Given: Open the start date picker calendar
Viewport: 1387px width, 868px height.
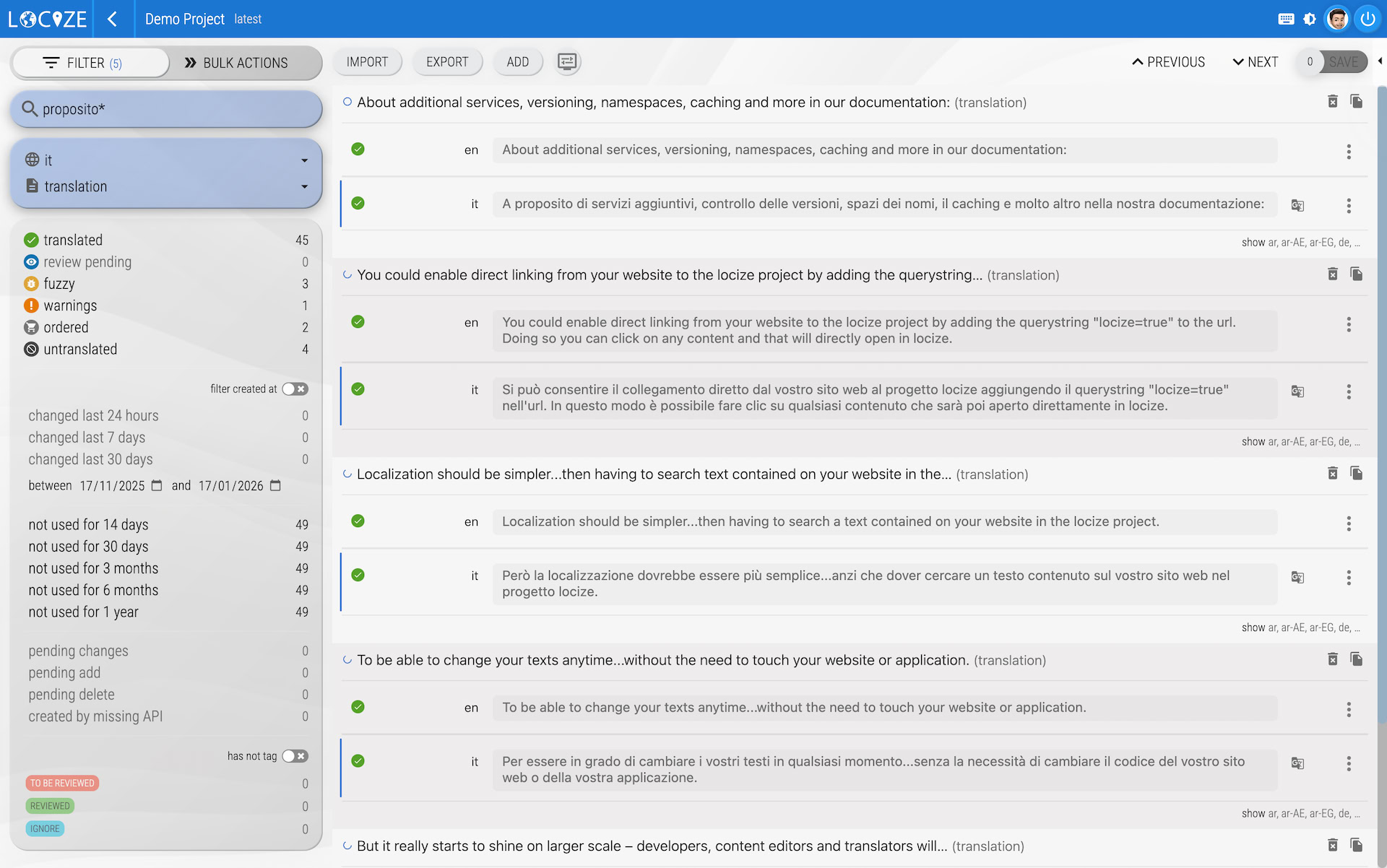Looking at the screenshot, I should pyautogui.click(x=157, y=486).
